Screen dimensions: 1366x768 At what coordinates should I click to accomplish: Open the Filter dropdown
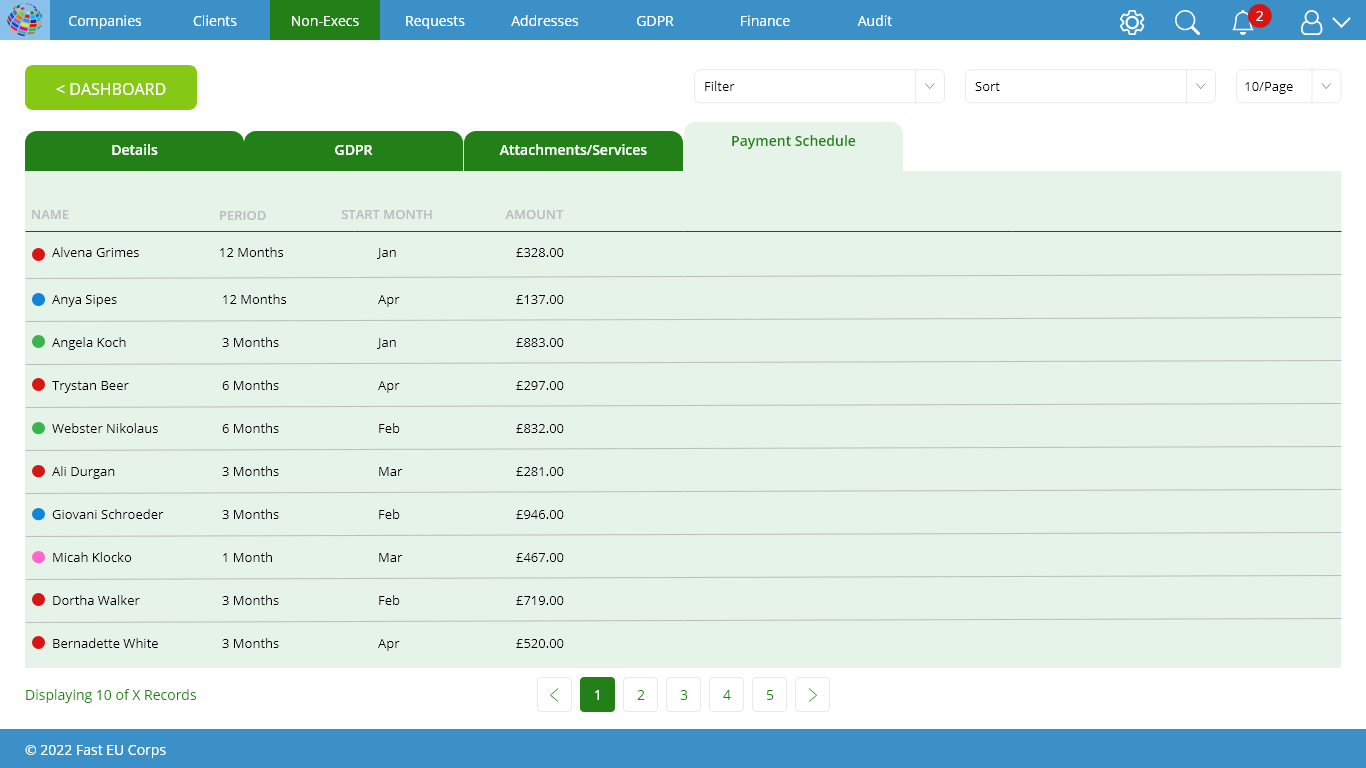click(x=819, y=87)
